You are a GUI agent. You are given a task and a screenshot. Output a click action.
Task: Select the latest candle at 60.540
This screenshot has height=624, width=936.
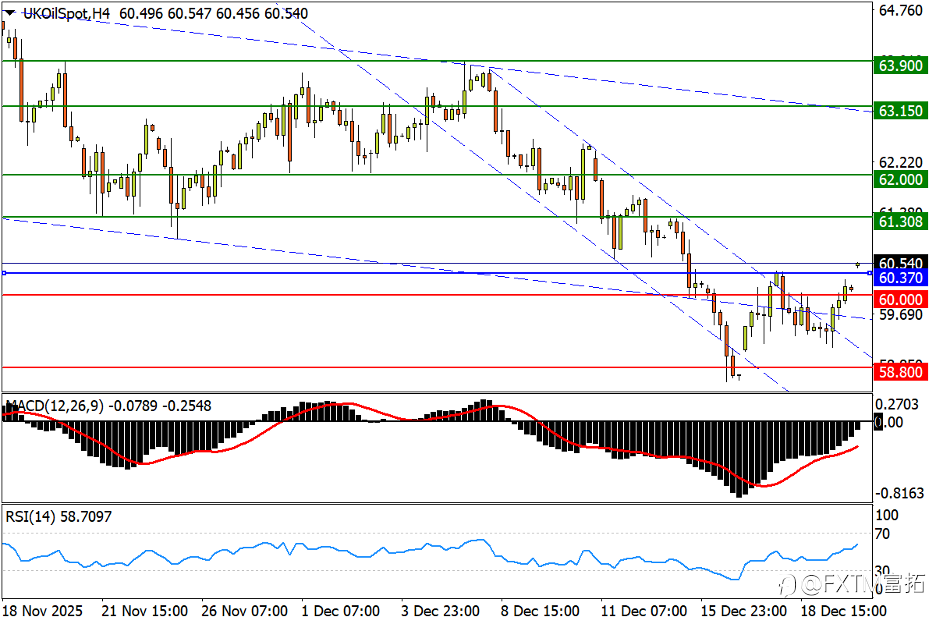pos(858,265)
